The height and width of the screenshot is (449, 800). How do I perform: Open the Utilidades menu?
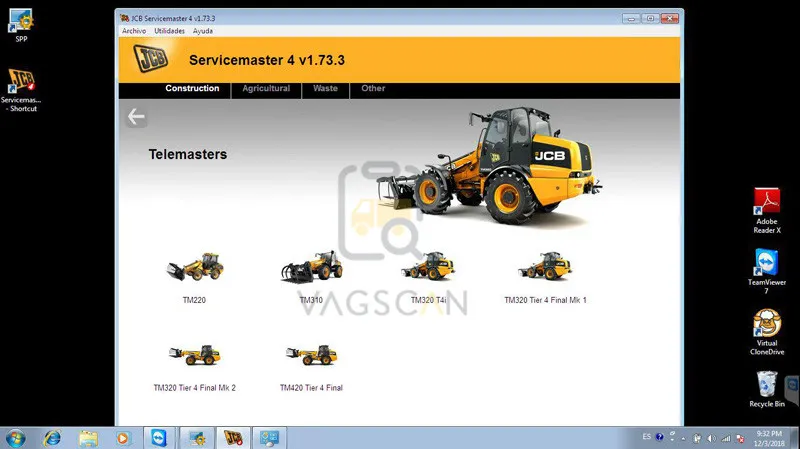tap(169, 31)
